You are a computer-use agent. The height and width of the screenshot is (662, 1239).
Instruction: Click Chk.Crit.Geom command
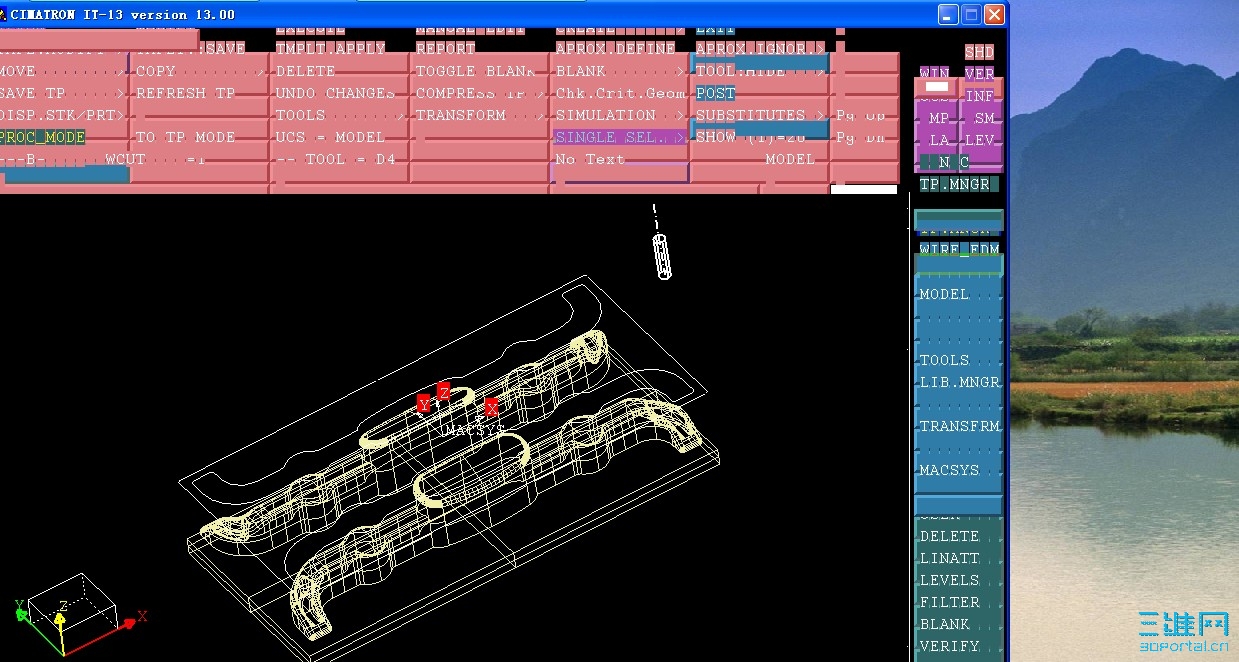(619, 94)
